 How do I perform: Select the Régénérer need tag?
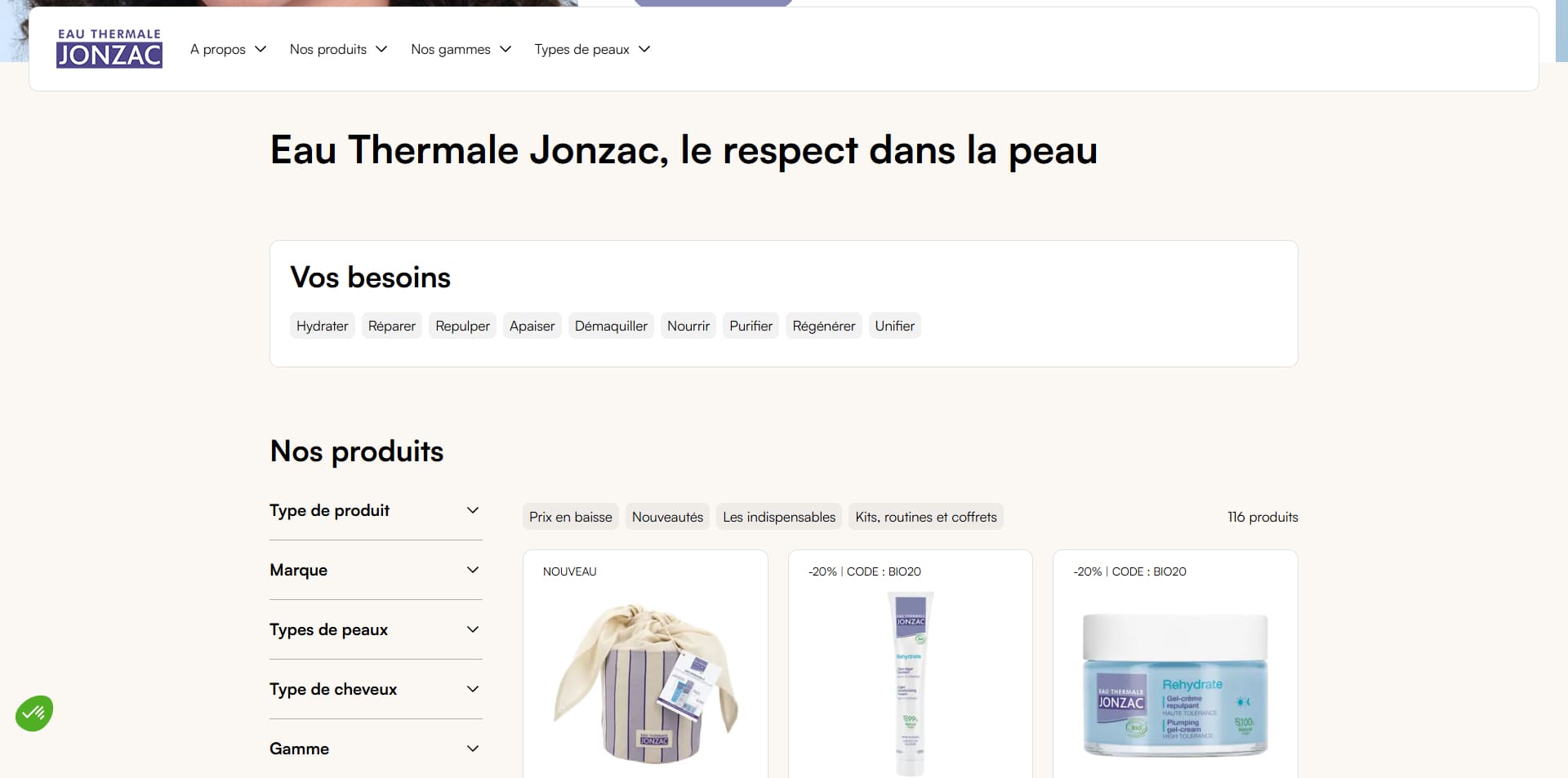click(824, 326)
